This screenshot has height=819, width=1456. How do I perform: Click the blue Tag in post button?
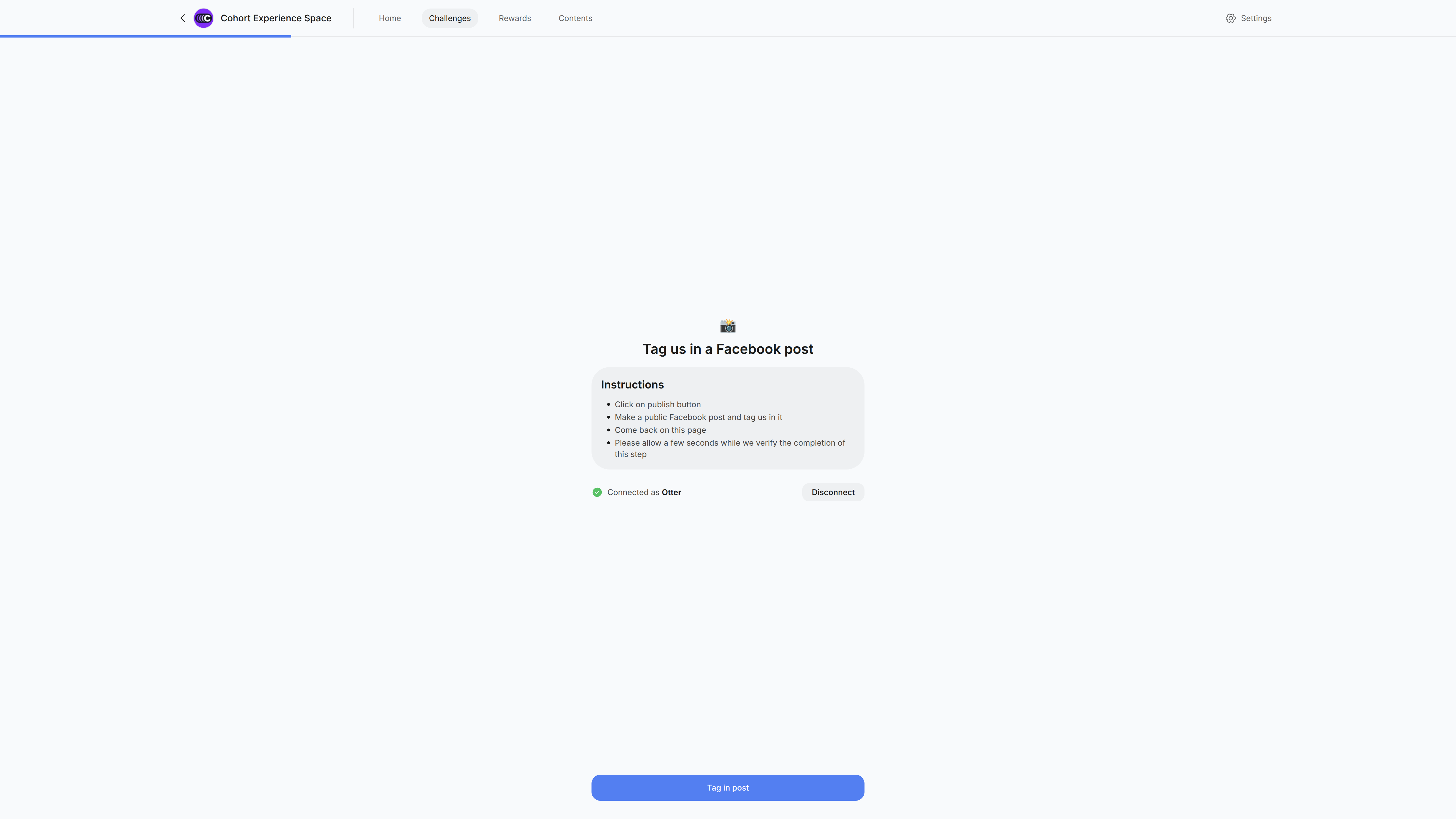[727, 787]
